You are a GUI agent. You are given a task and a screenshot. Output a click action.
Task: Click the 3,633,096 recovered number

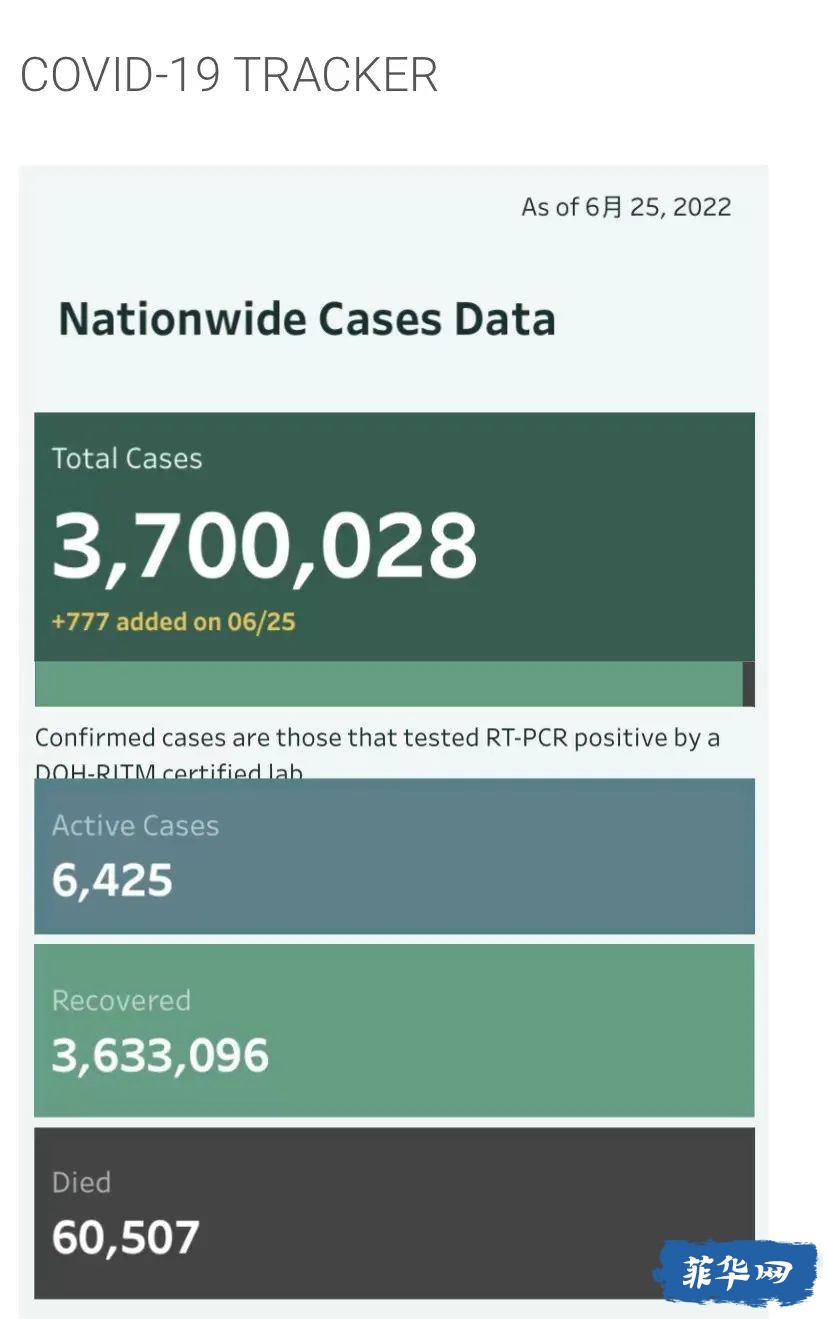(160, 1056)
